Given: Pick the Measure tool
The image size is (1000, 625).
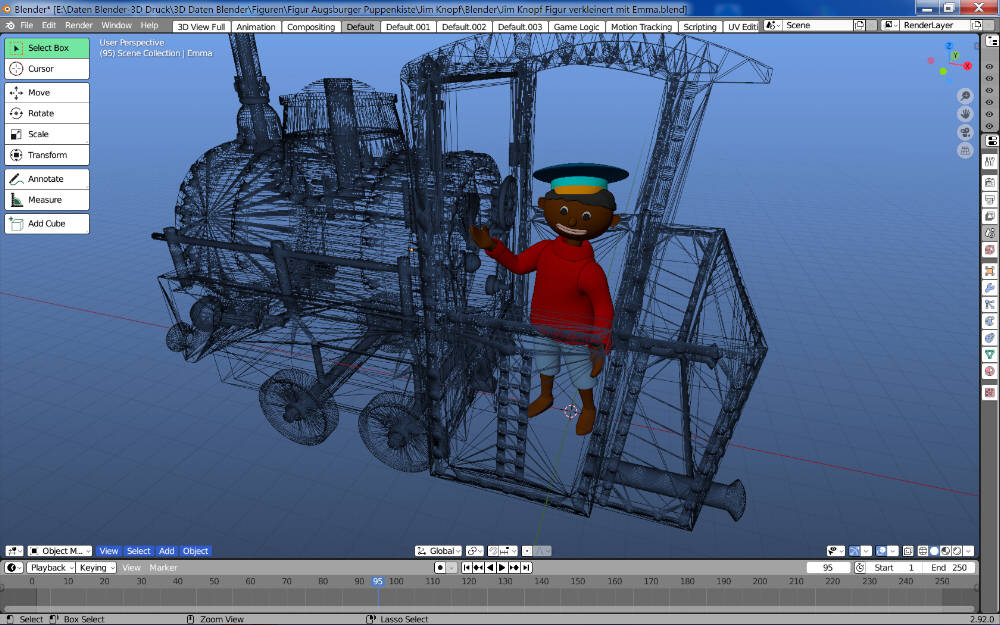Looking at the screenshot, I should click(x=47, y=200).
